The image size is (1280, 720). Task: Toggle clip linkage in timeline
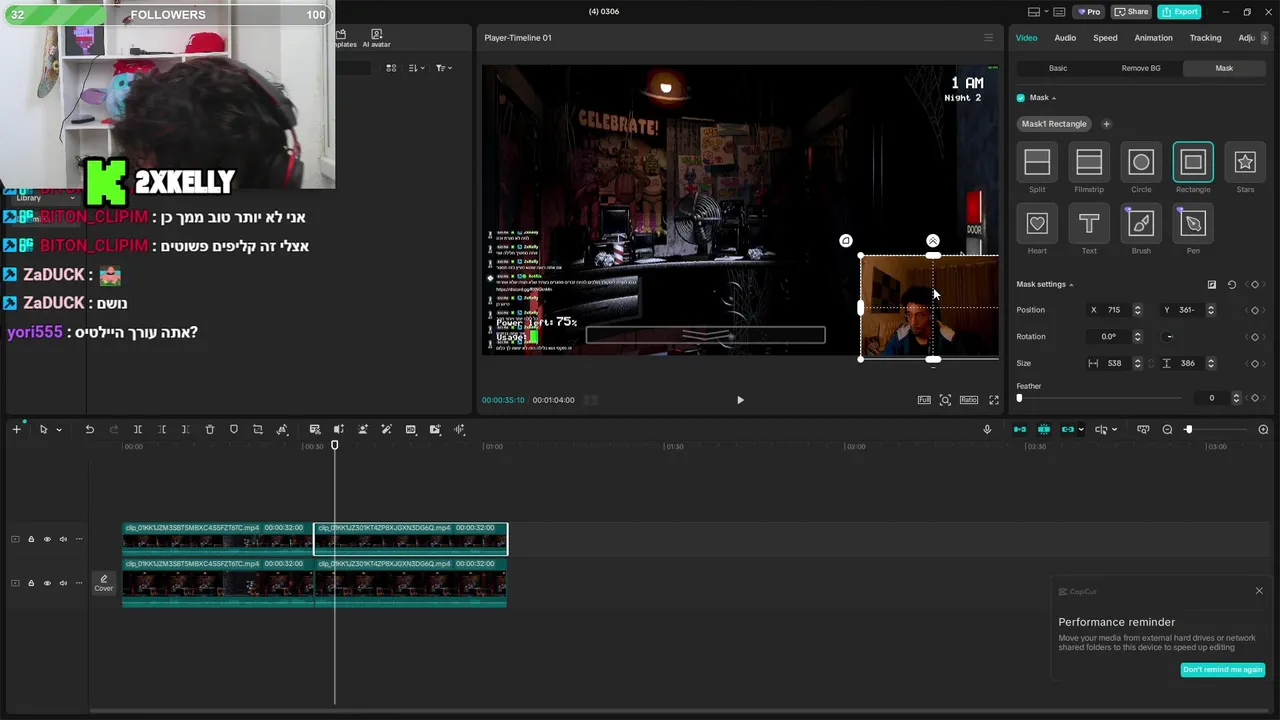1067,430
